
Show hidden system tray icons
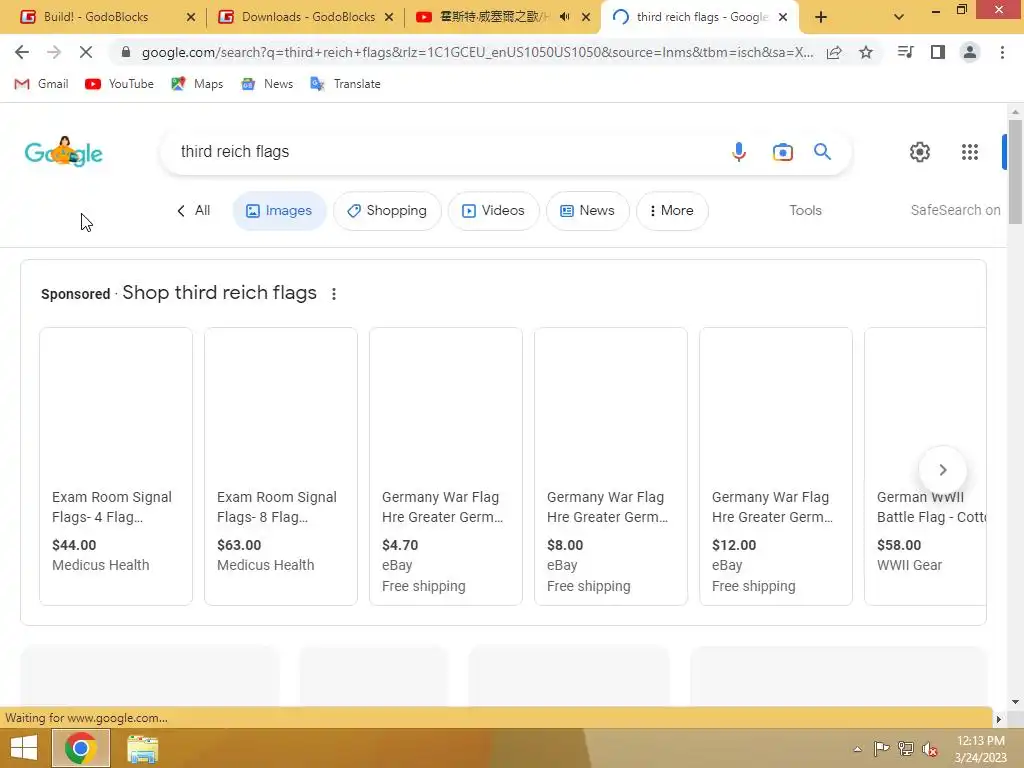[857, 749]
